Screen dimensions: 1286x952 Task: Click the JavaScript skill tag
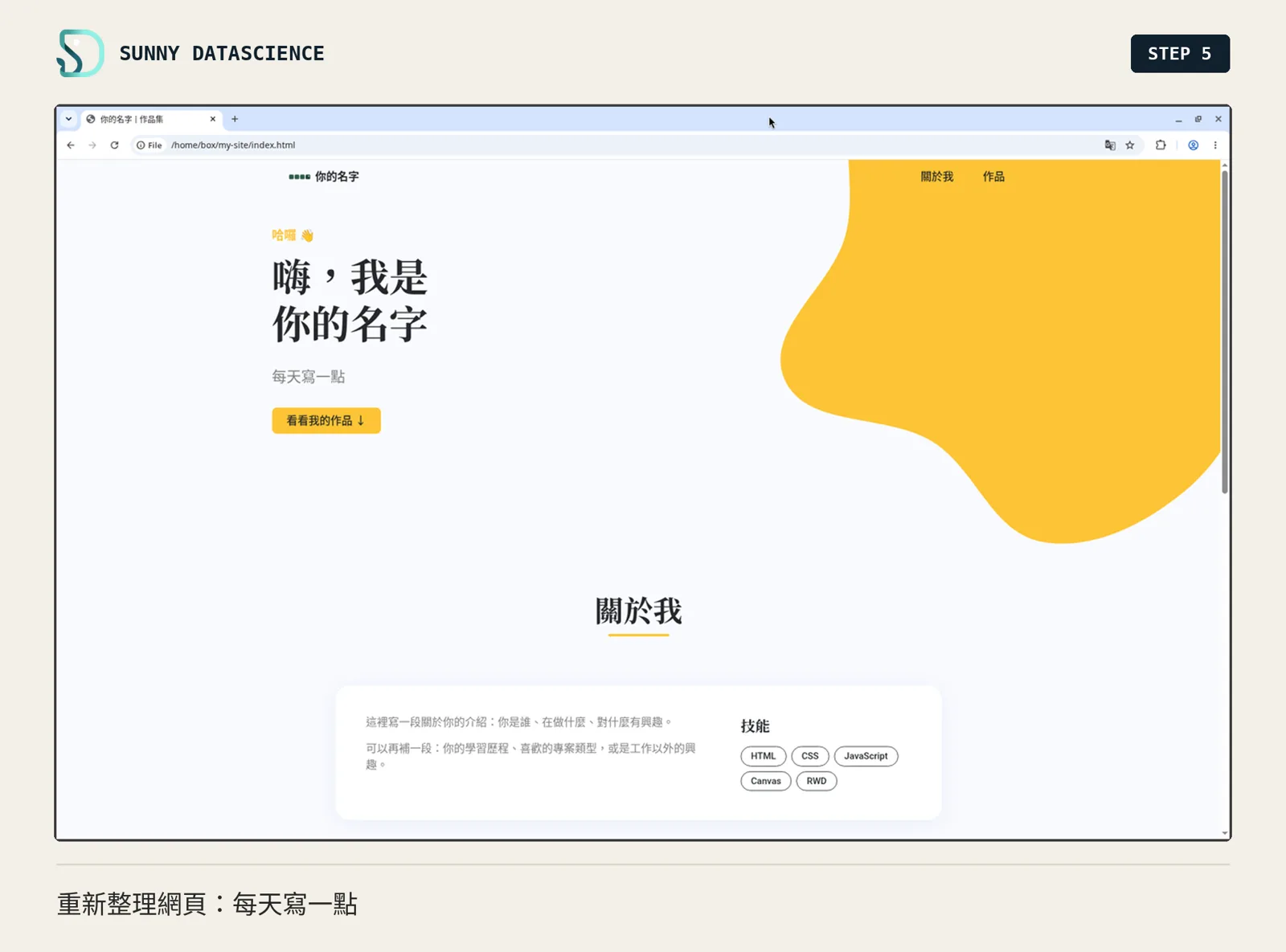pyautogui.click(x=866, y=756)
